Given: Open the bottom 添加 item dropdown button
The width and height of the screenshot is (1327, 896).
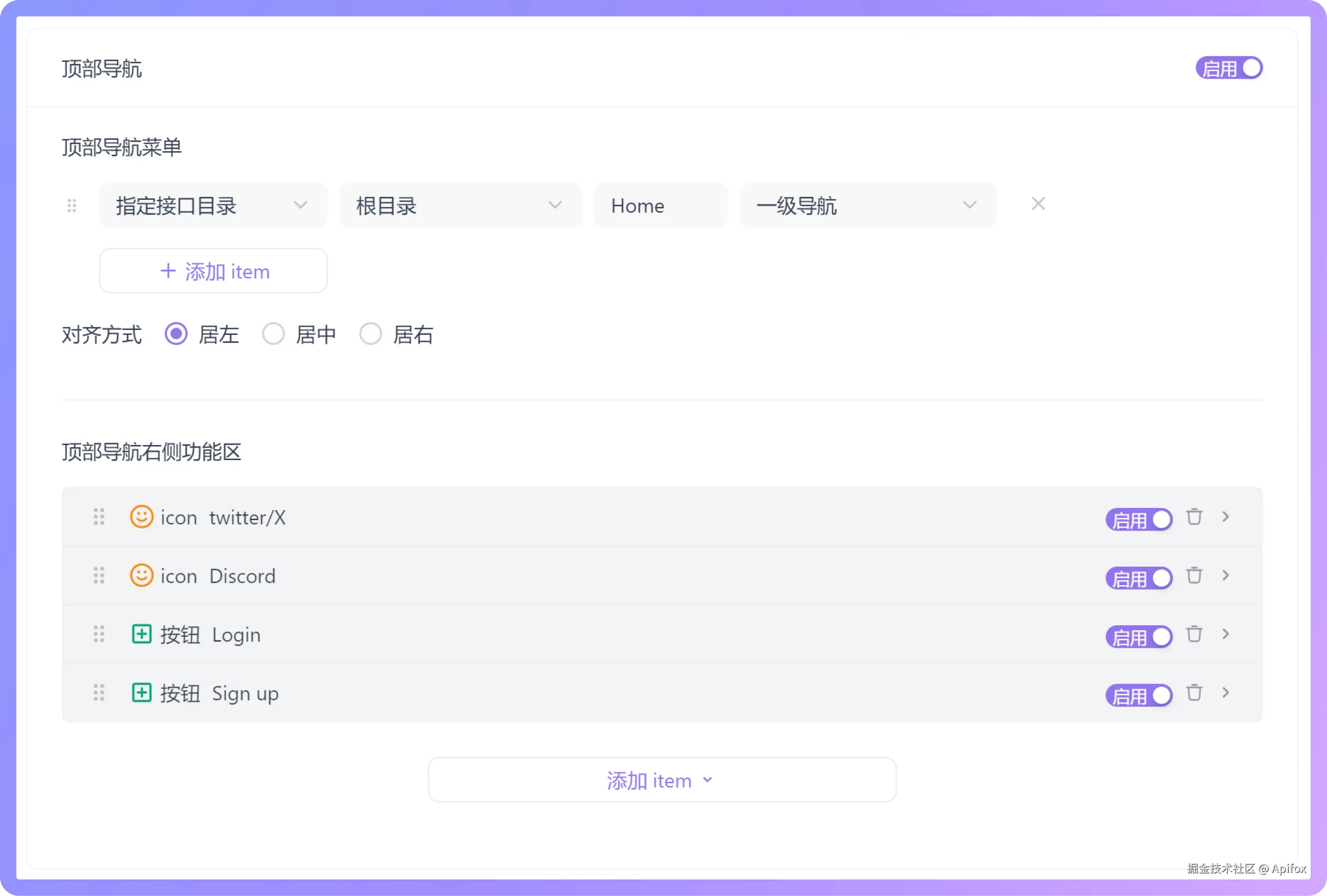Looking at the screenshot, I should [662, 780].
